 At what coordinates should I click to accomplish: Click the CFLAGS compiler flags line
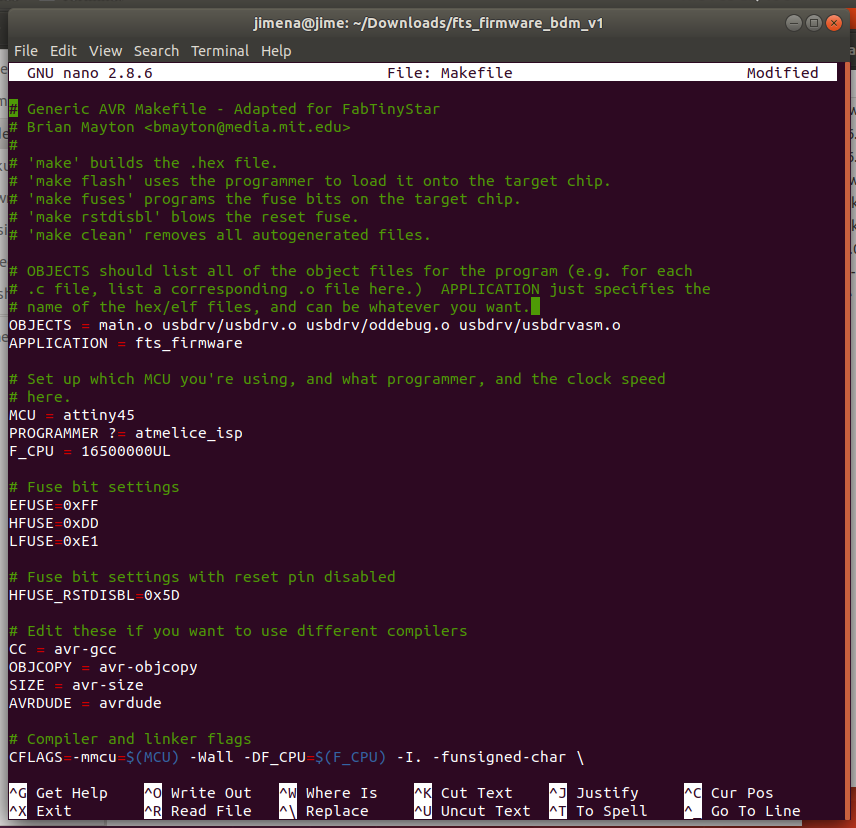pos(296,758)
